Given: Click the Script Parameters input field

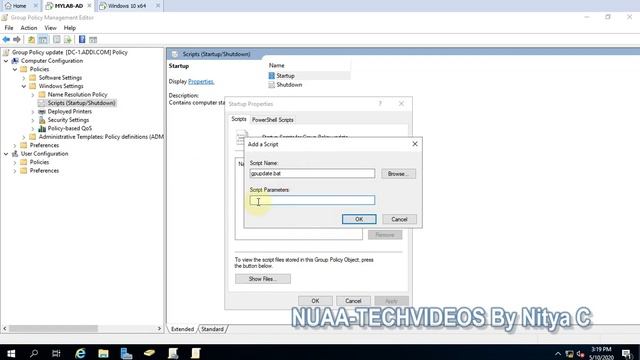Looking at the screenshot, I should pyautogui.click(x=312, y=200).
